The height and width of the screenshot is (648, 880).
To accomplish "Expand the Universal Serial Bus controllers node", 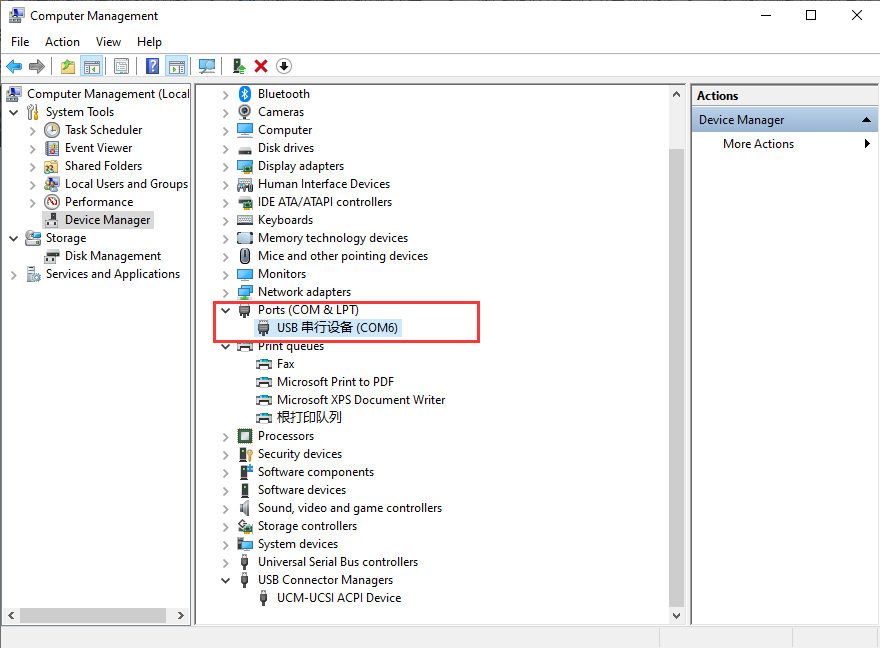I will coord(225,562).
